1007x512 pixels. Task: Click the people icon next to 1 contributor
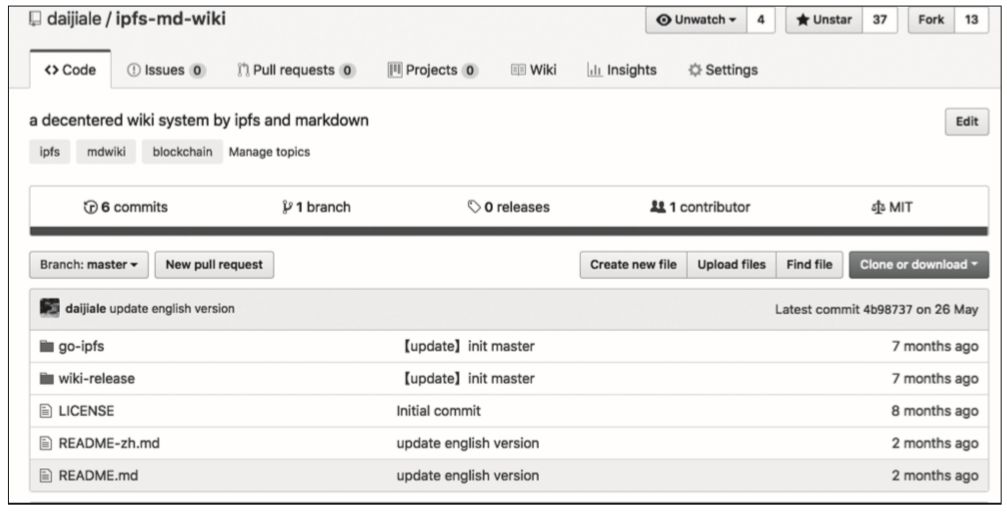658,207
